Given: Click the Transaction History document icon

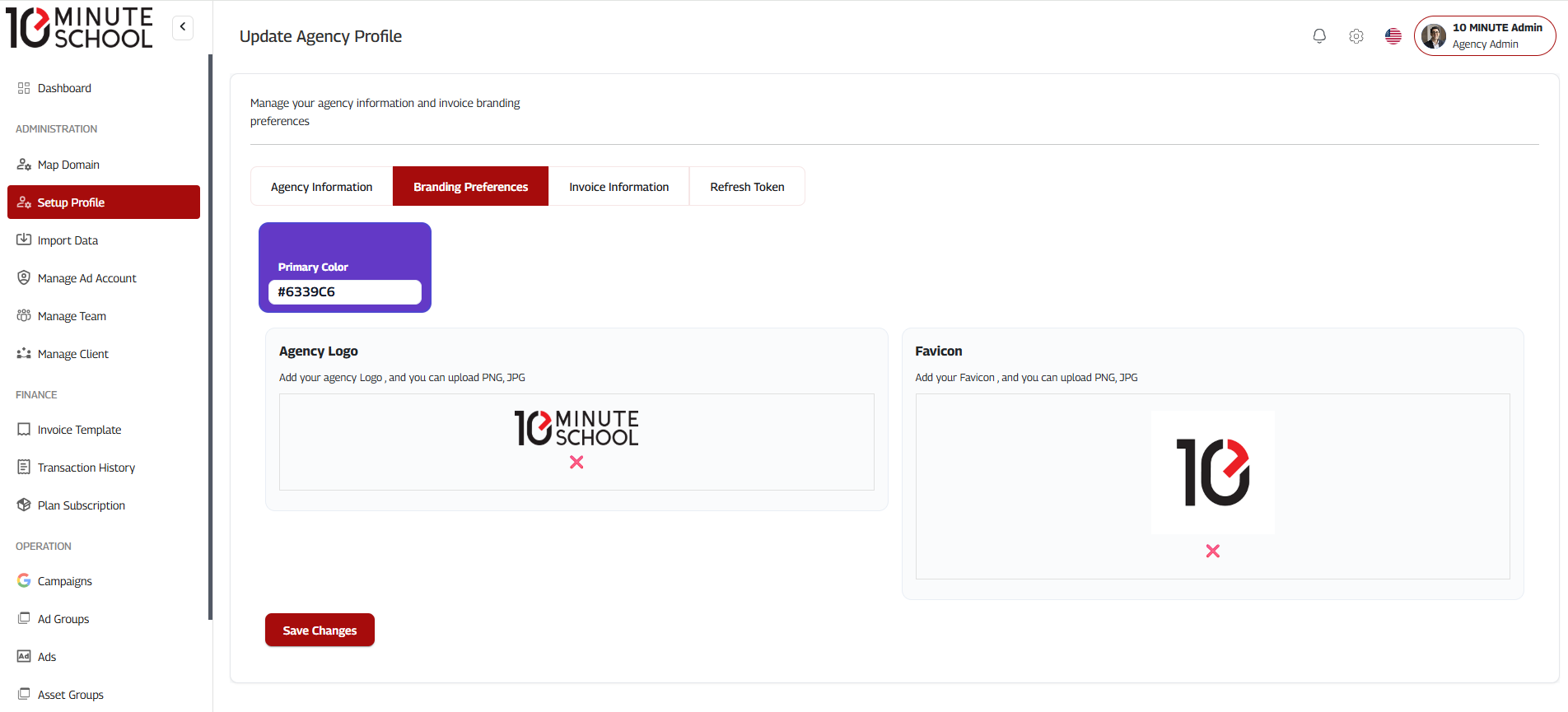Looking at the screenshot, I should click(24, 467).
